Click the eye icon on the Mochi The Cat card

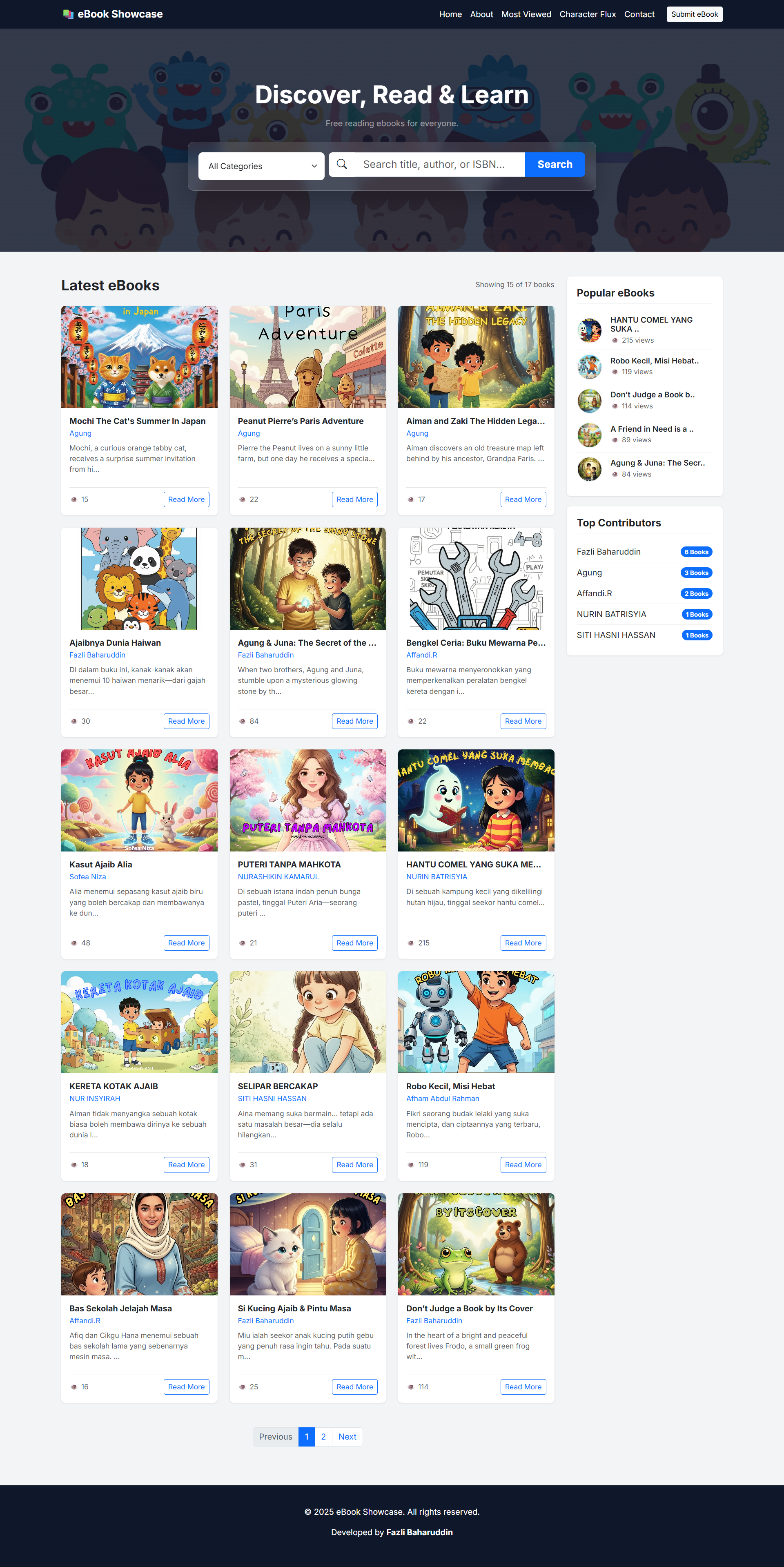[x=73, y=499]
